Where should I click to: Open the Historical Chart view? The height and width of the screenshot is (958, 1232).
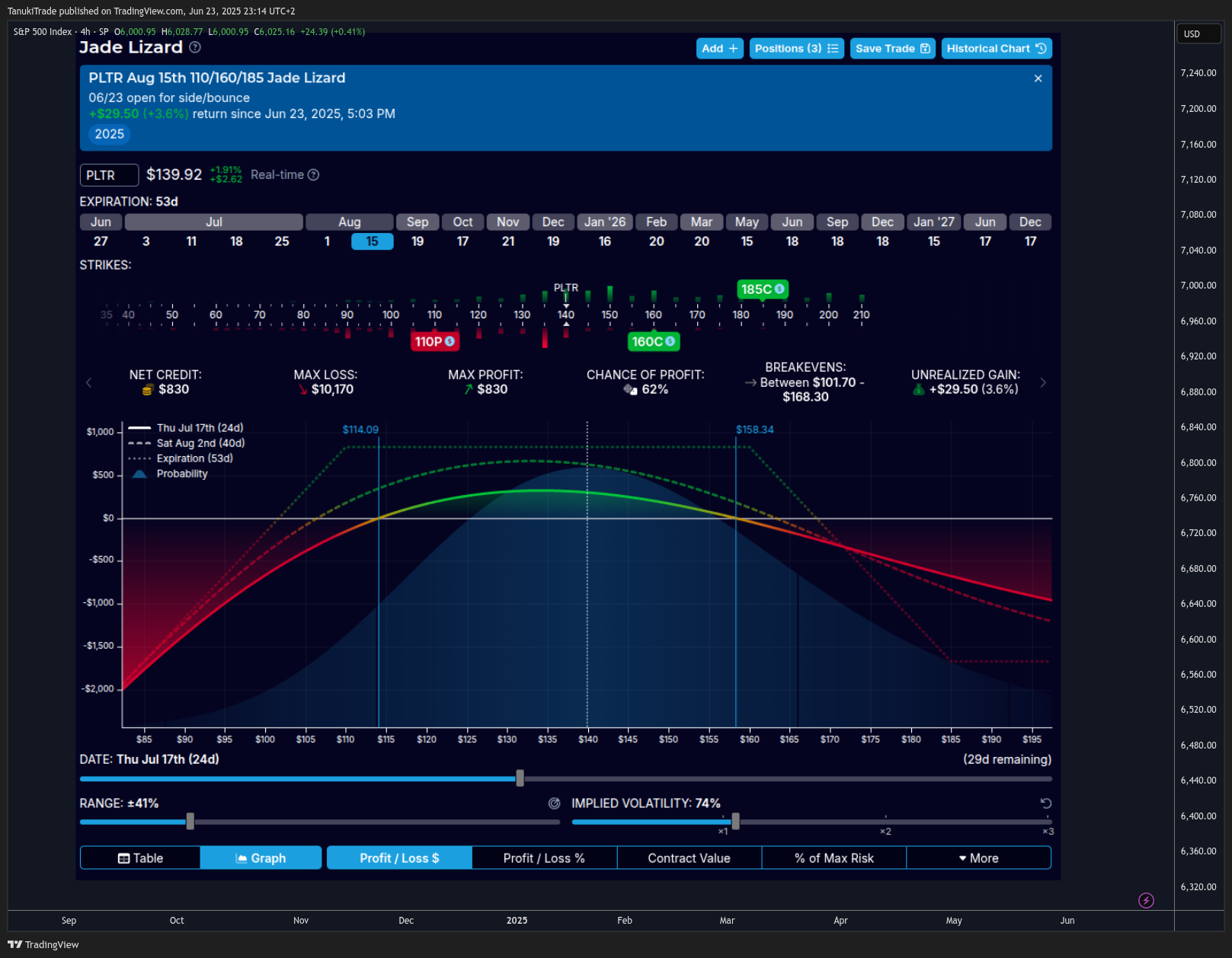[x=996, y=48]
